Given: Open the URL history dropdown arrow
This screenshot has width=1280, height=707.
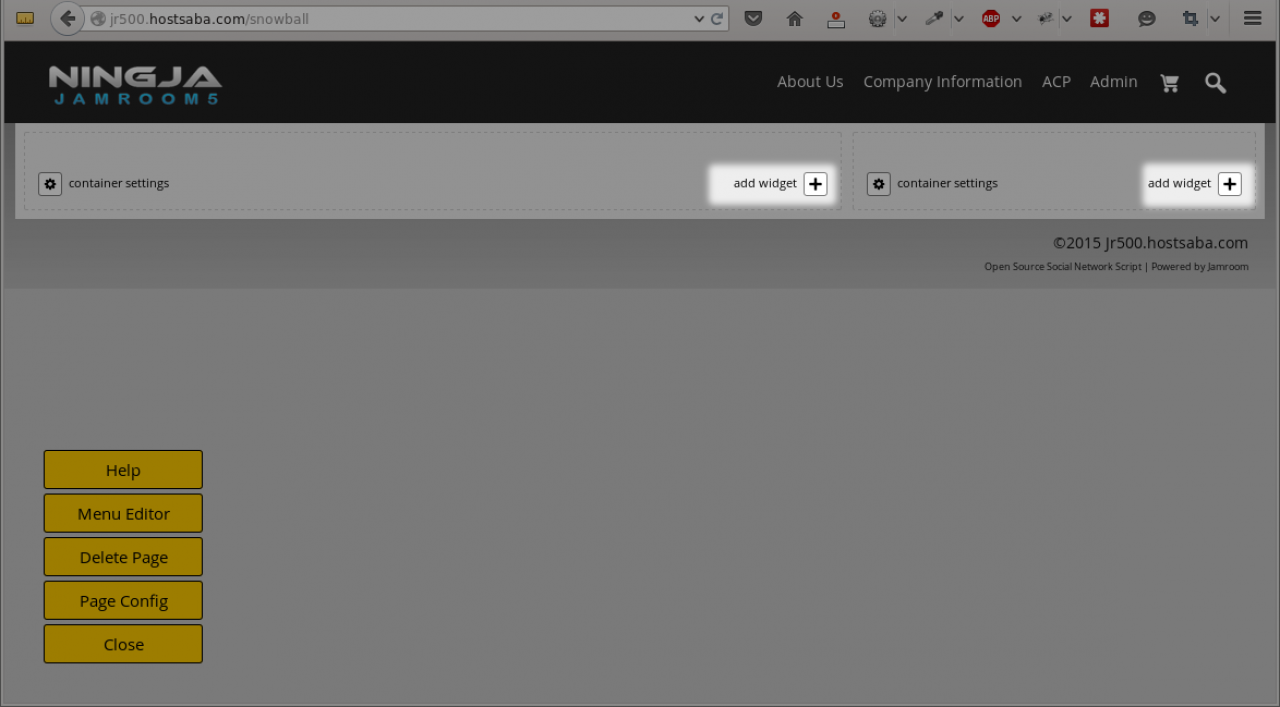Looking at the screenshot, I should (x=699, y=18).
